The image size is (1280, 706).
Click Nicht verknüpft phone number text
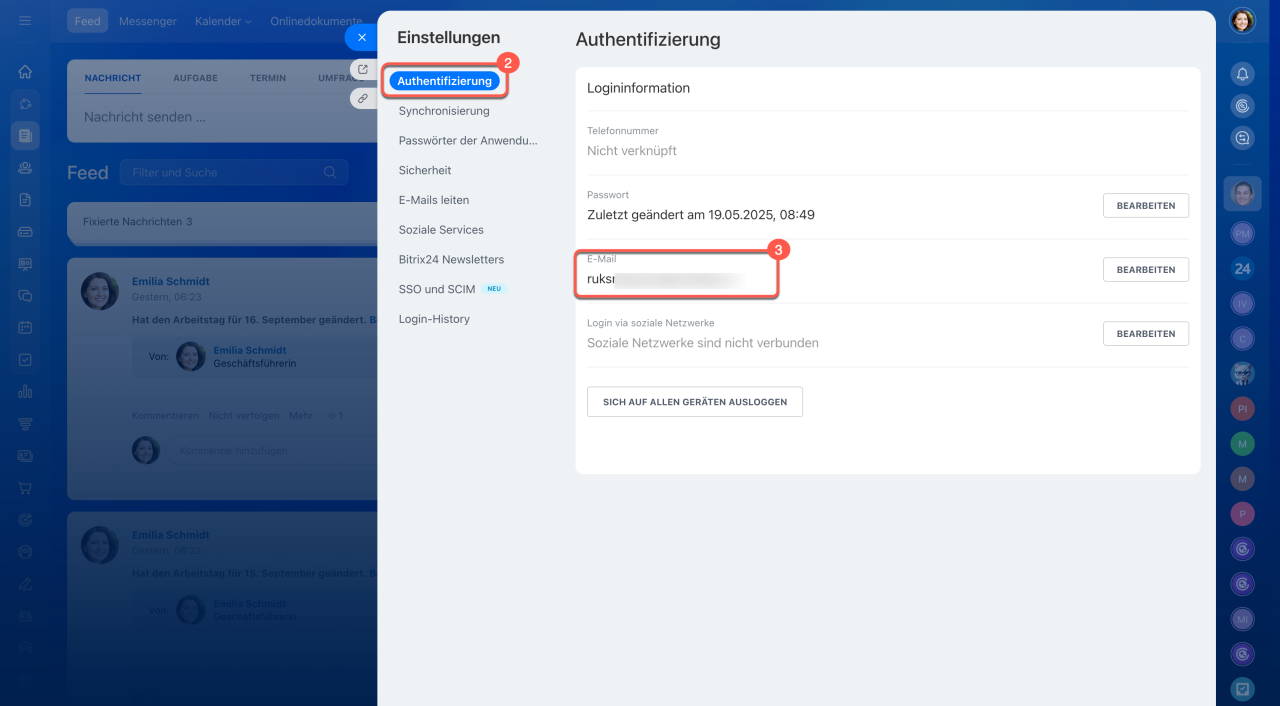pyautogui.click(x=632, y=151)
